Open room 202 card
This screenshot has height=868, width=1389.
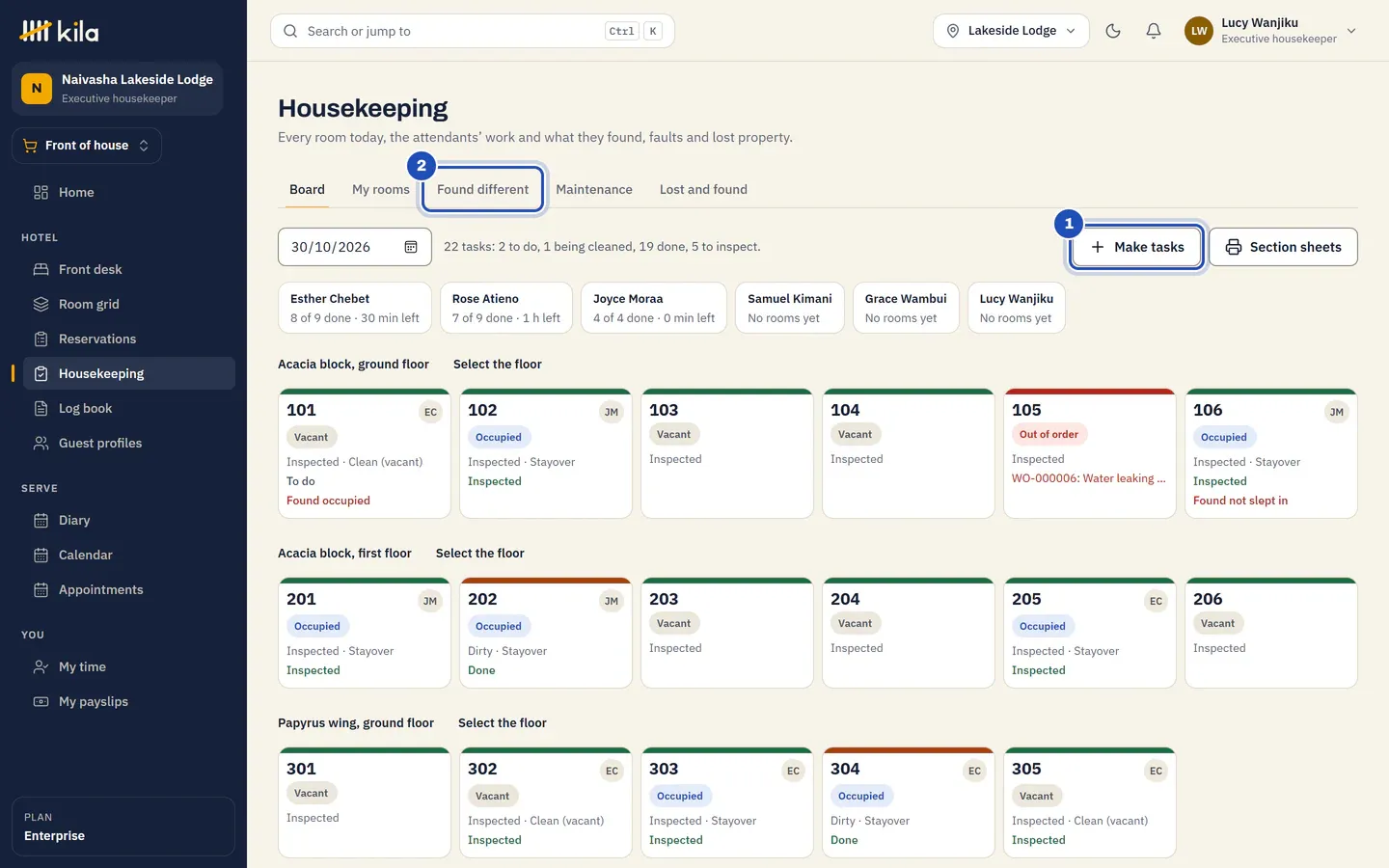(x=546, y=633)
